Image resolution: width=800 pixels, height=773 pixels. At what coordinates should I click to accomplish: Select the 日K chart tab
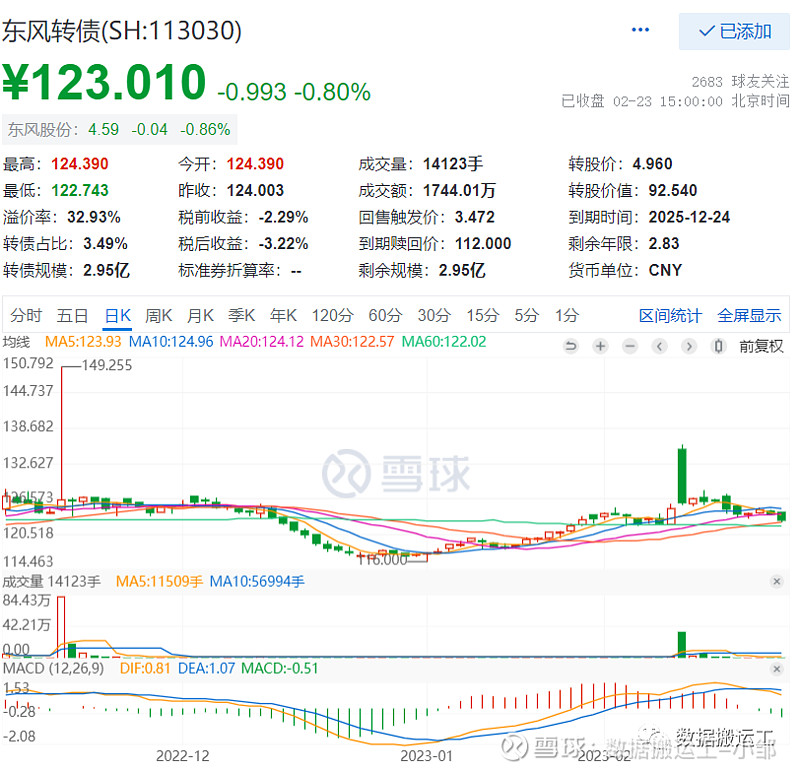[118, 315]
